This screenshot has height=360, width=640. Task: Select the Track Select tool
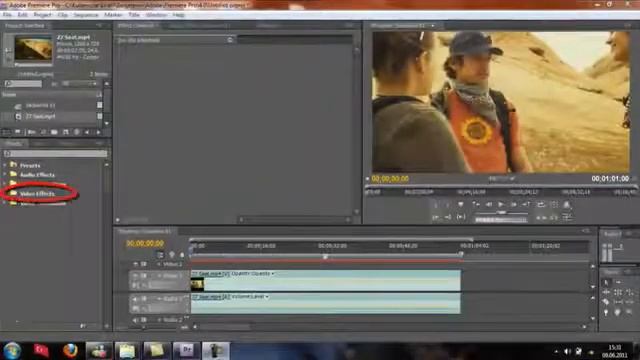pyautogui.click(x=618, y=282)
